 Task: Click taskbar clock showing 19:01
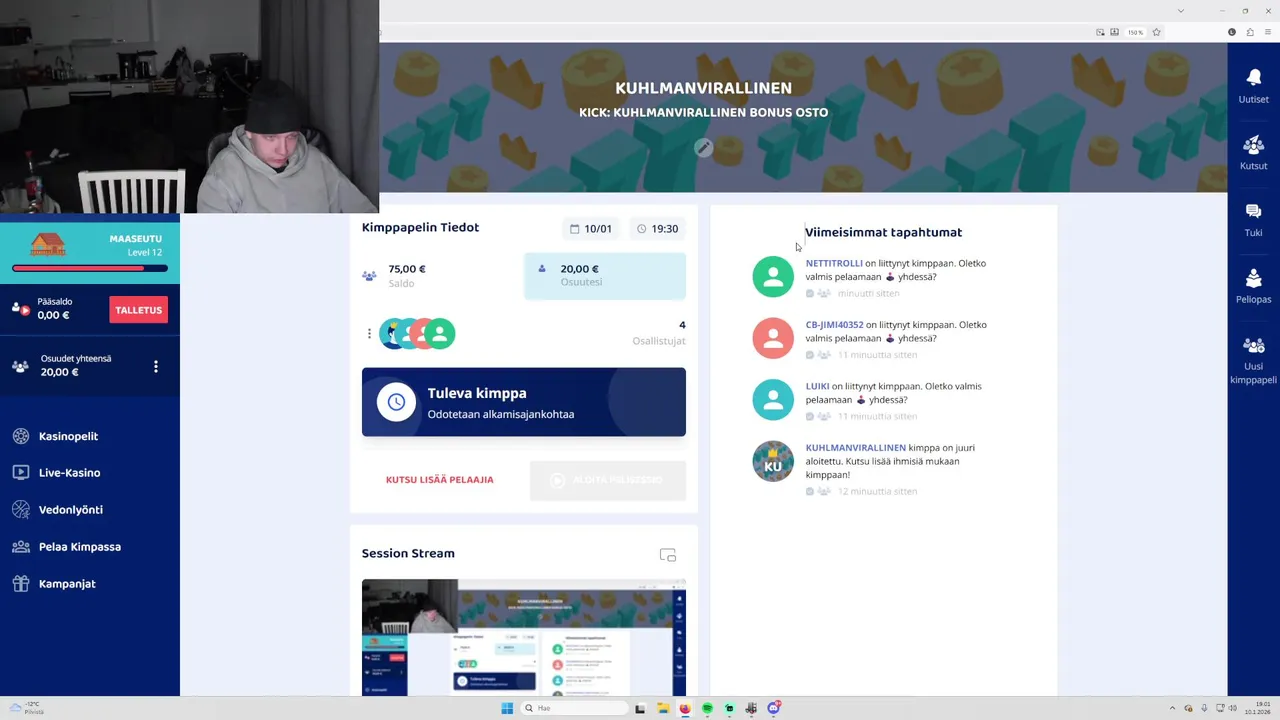[x=1257, y=708]
